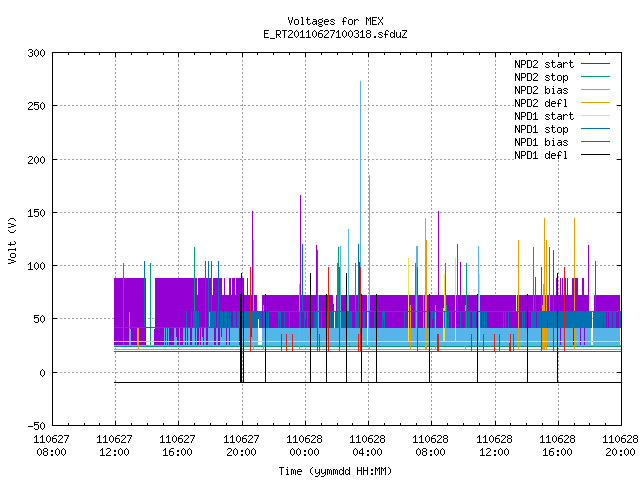This screenshot has height=480, width=640.
Task: Click the yellow NPD1 start legend line
Action: [x=596, y=116]
